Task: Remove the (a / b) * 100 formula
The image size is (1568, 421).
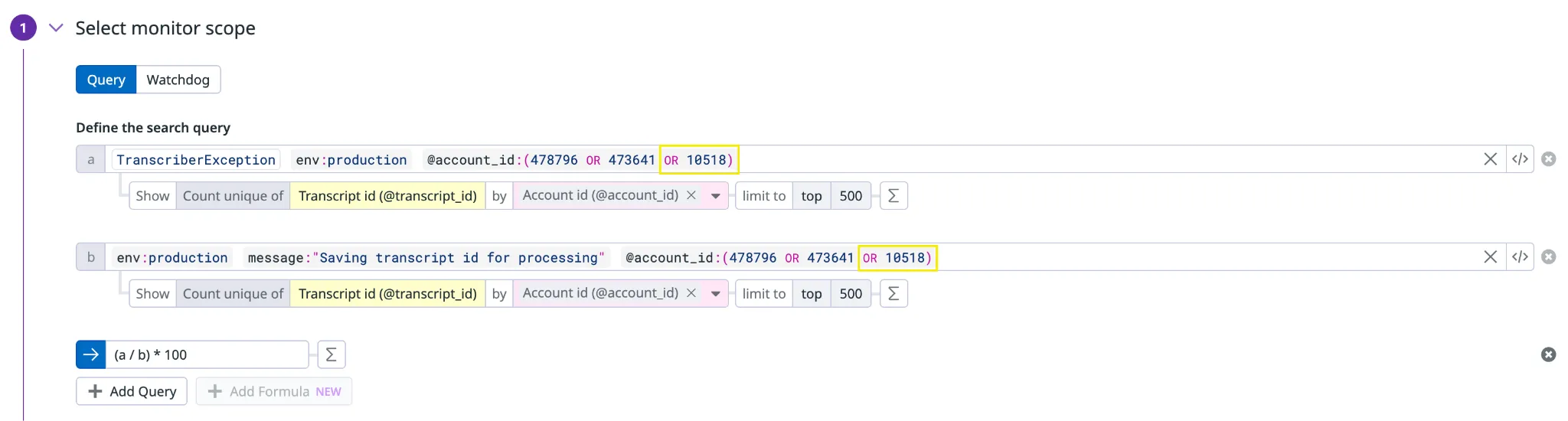Action: coord(1548,354)
